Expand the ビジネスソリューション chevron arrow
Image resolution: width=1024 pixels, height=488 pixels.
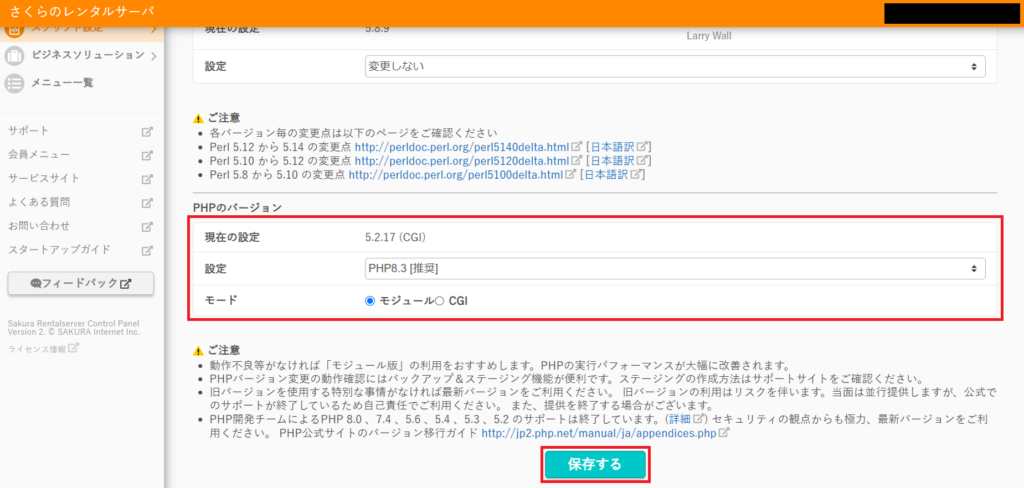153,57
